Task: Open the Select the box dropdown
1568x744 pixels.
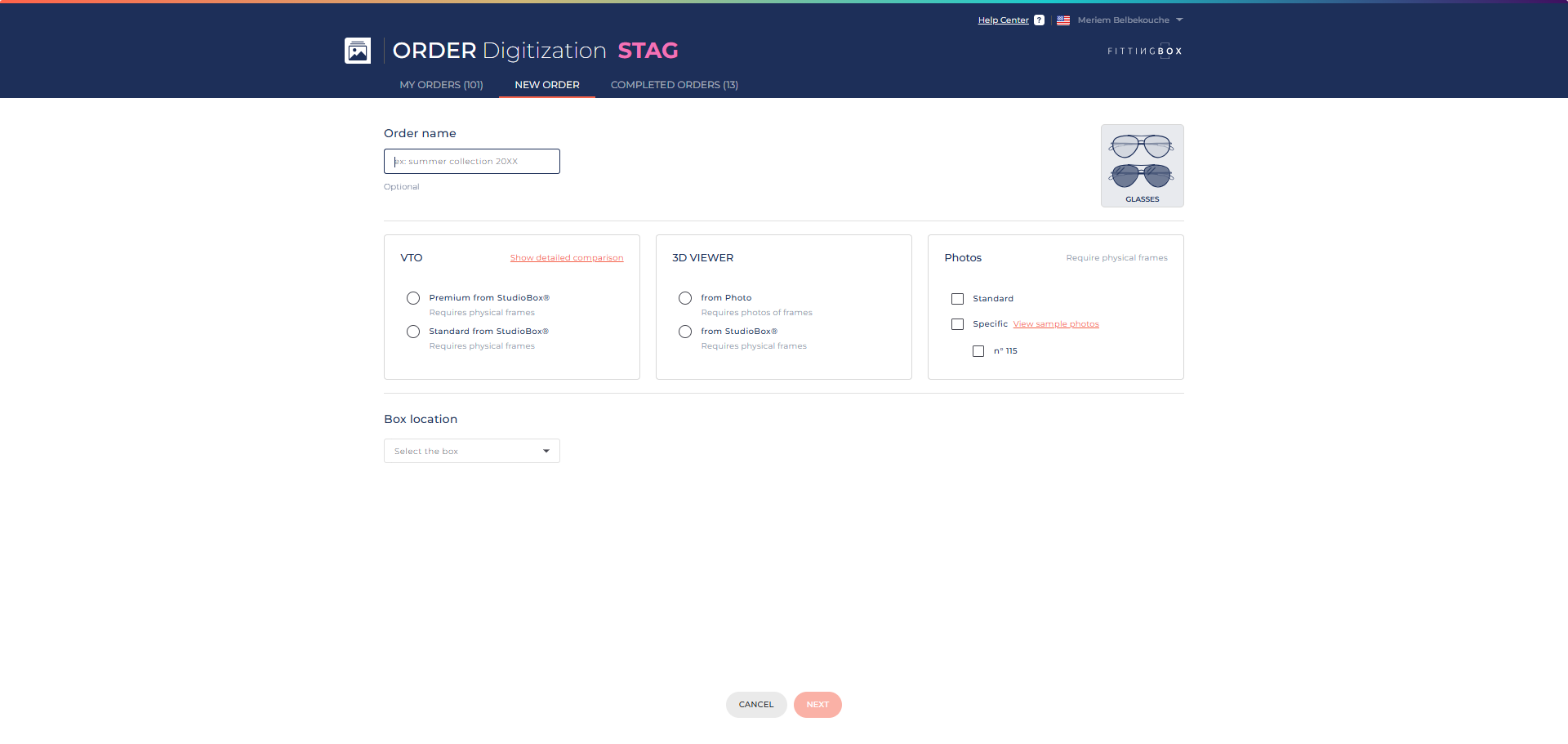Action: 472,451
